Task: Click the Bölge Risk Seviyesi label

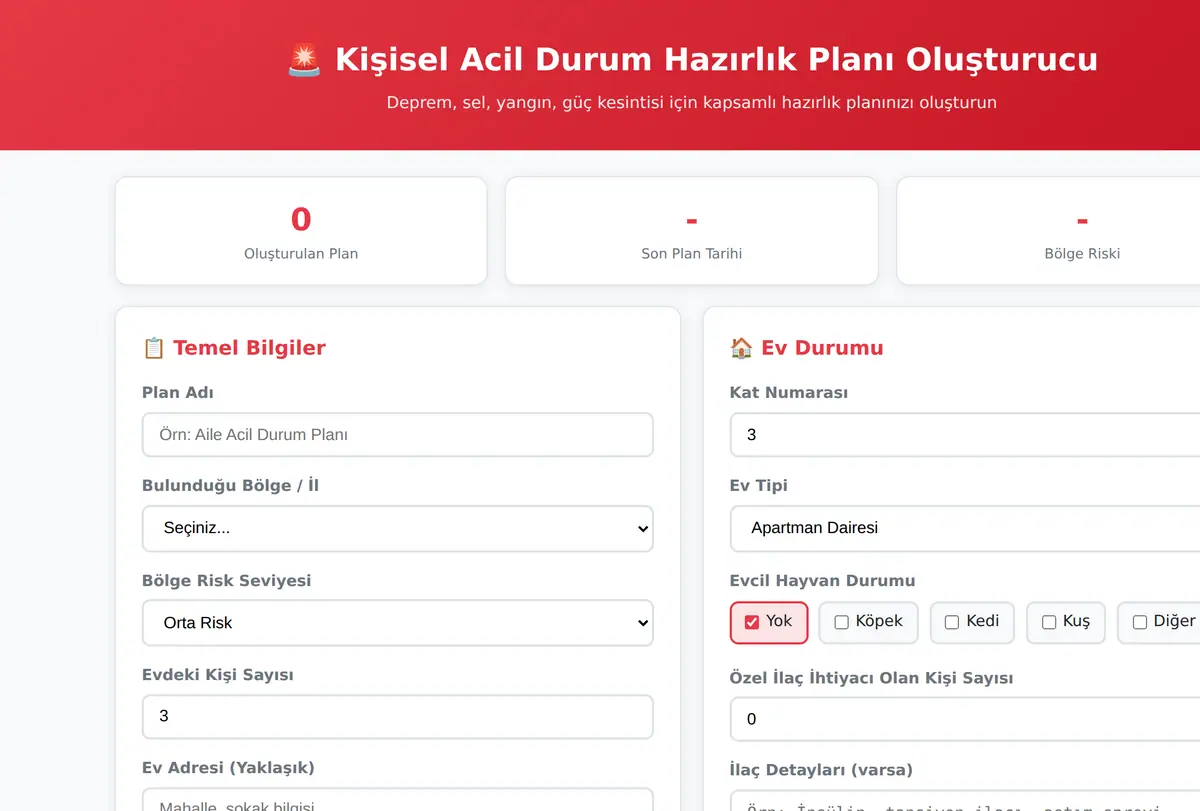Action: pyautogui.click(x=226, y=581)
